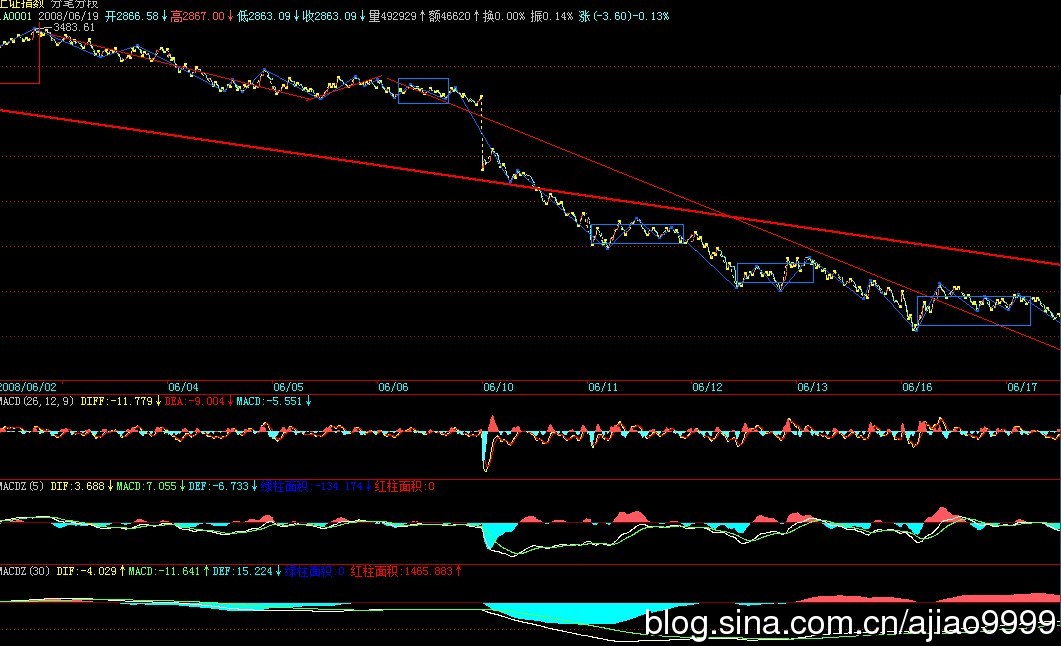Click the blue box drawn near 06/16
The height and width of the screenshot is (646, 1061).
click(973, 310)
